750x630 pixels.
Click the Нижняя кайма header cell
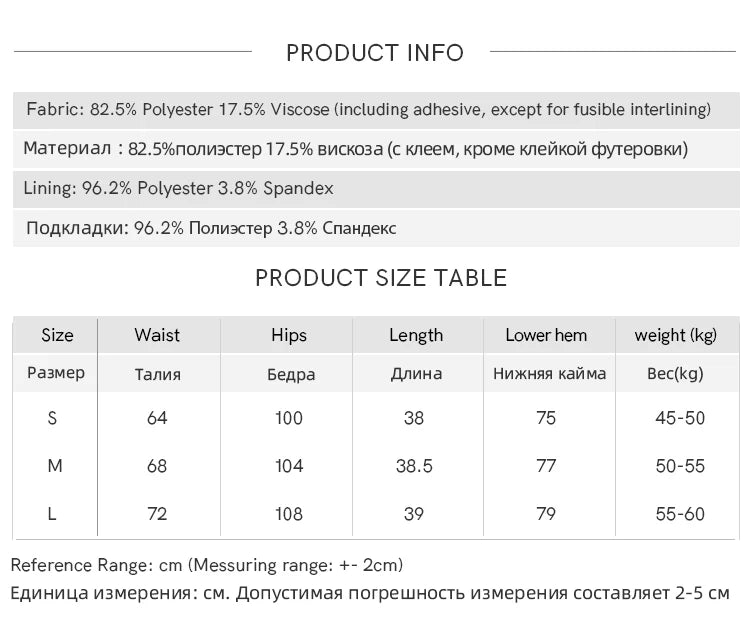point(550,373)
